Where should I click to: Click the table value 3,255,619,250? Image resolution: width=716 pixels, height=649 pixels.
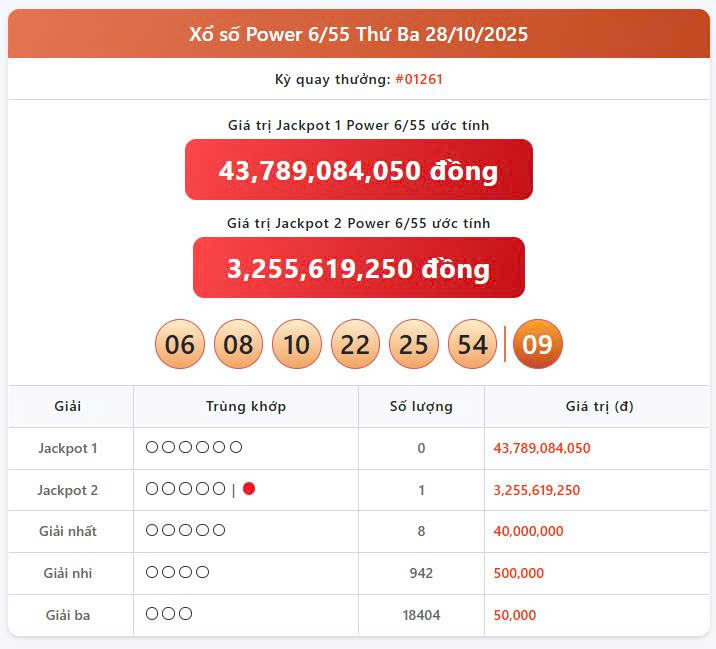coord(537,490)
